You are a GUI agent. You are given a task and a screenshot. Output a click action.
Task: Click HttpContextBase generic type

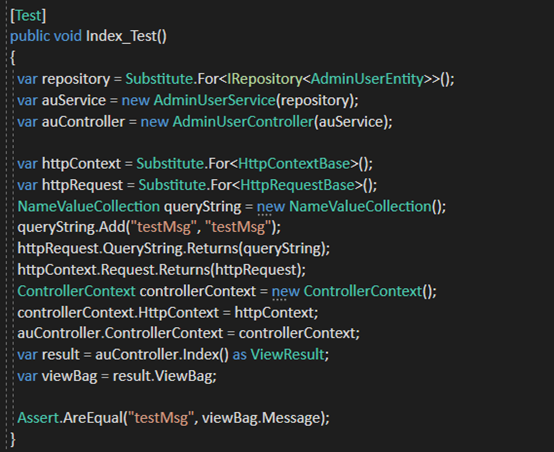pyautogui.click(x=294, y=164)
